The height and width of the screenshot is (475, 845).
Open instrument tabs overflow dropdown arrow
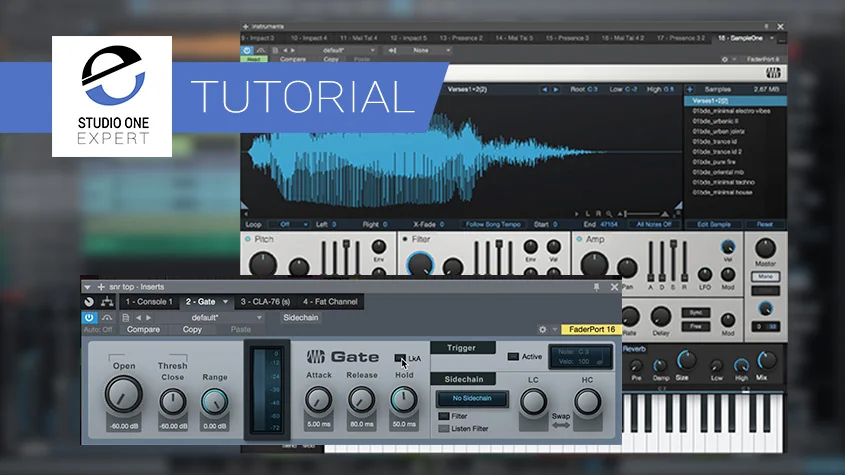click(x=772, y=38)
